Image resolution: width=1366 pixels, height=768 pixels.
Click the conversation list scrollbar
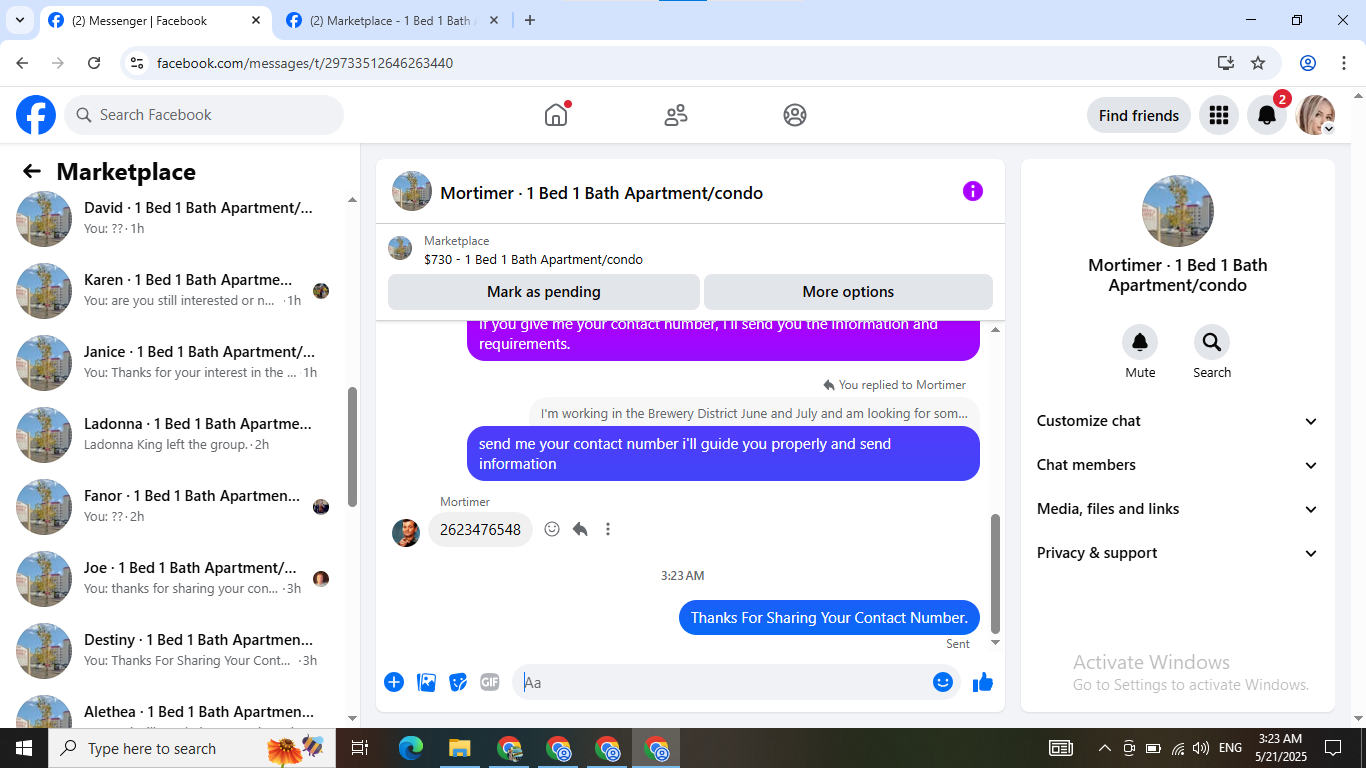(352, 447)
